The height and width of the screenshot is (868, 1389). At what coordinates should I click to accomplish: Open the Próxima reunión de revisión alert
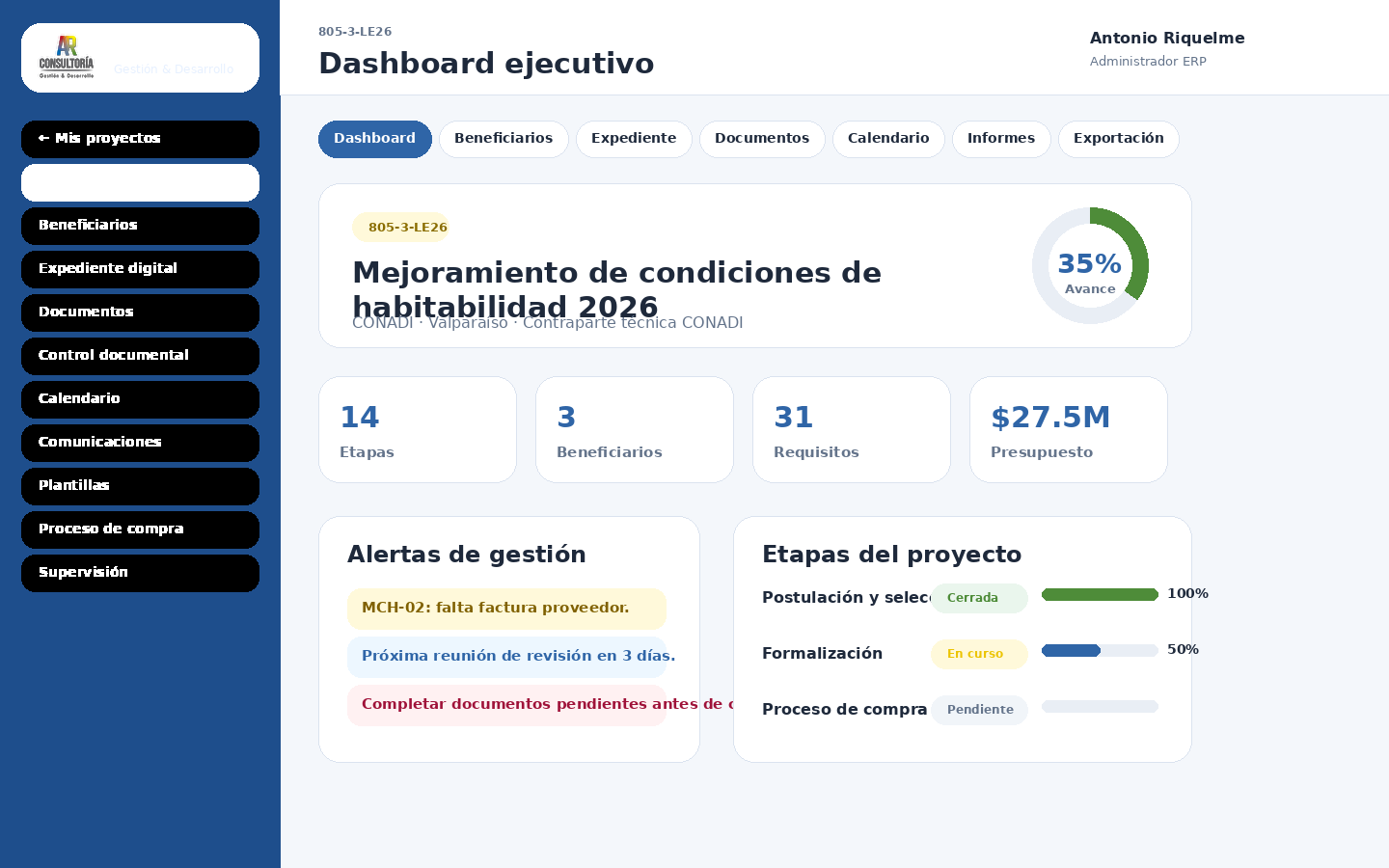(506, 657)
